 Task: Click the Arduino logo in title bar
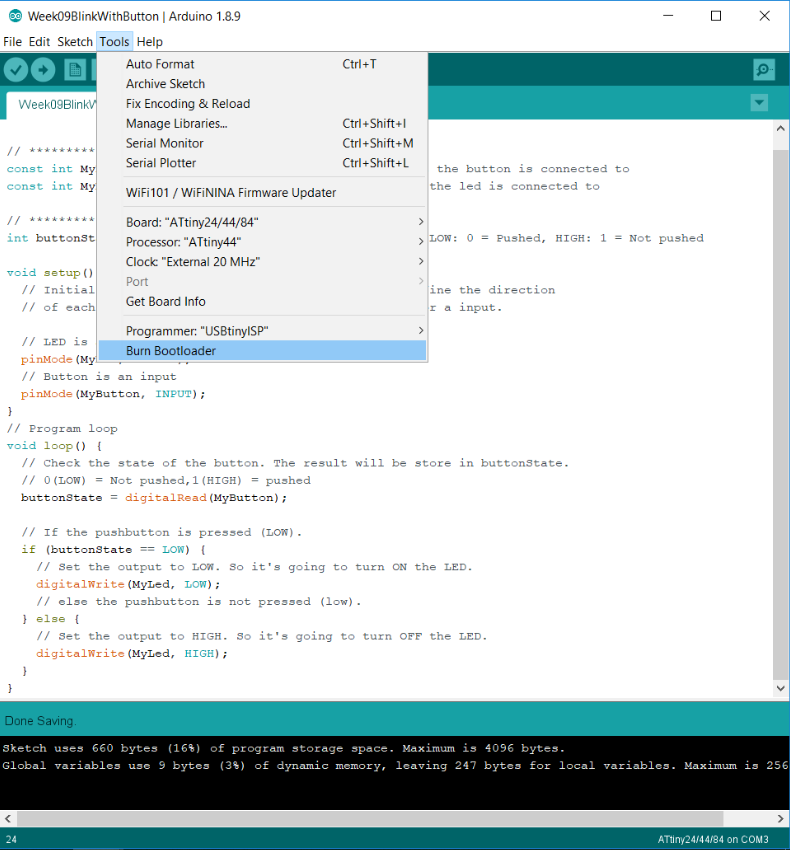(15, 16)
